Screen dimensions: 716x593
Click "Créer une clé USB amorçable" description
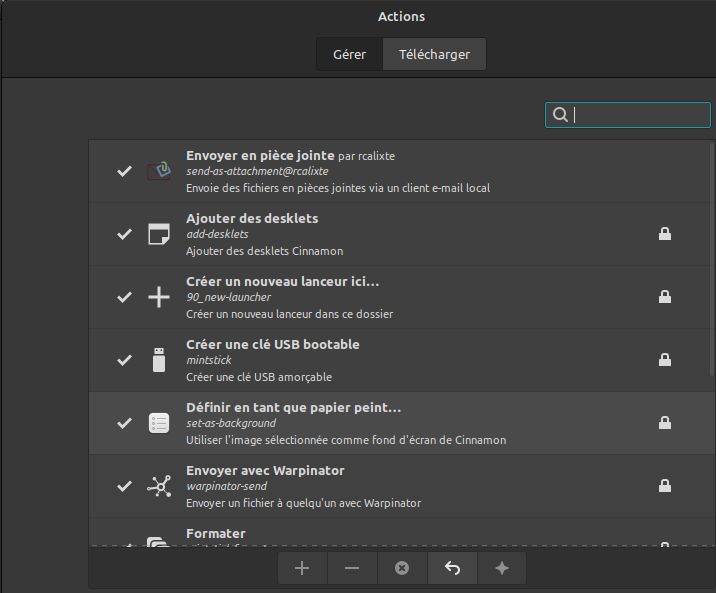point(259,377)
